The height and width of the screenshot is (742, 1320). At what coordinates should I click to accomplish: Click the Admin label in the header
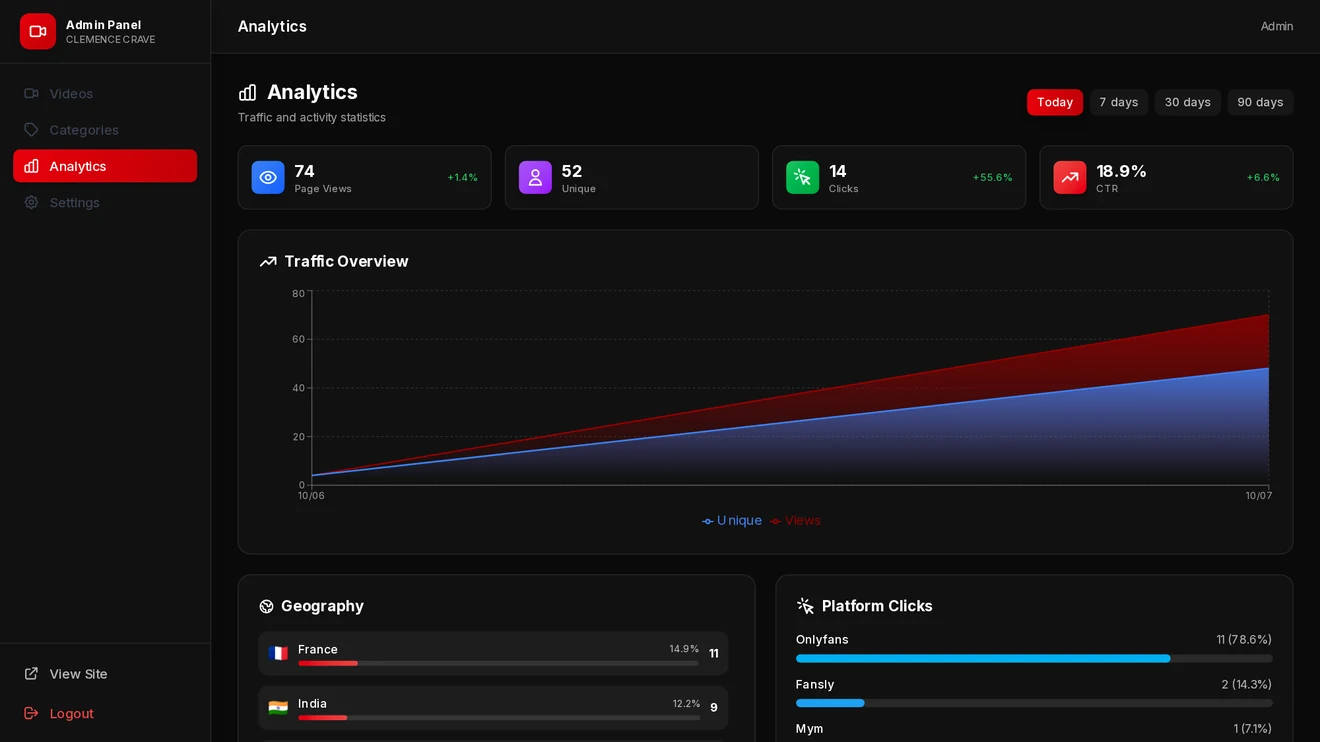[x=1277, y=26]
